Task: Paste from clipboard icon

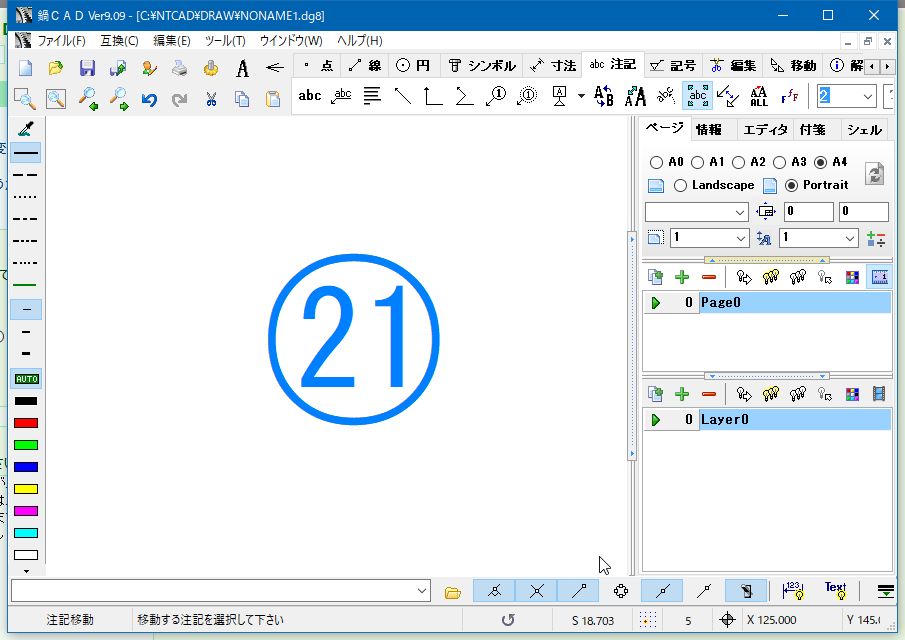Action: coord(272,99)
